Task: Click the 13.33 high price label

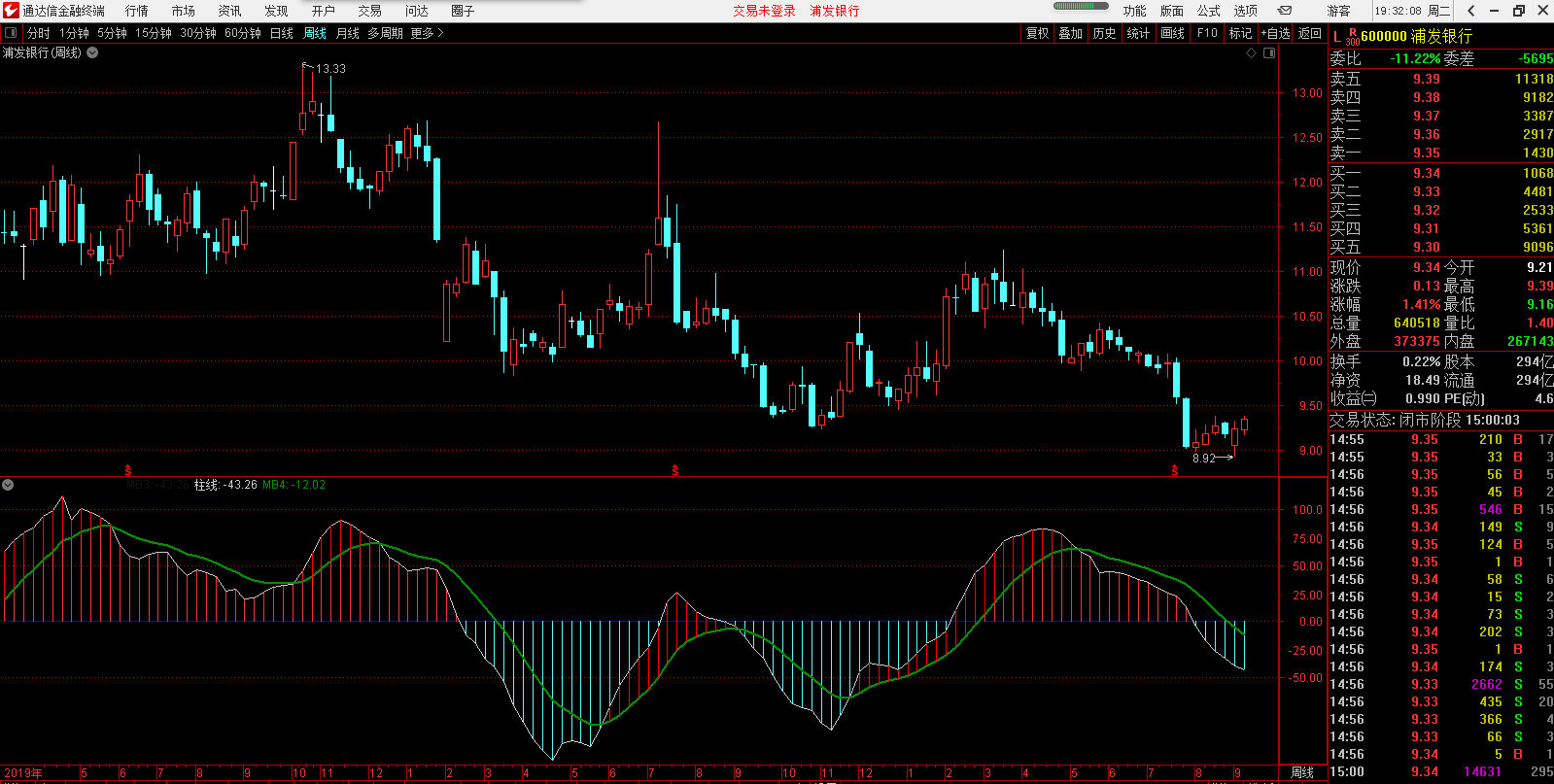Action: pyautogui.click(x=330, y=69)
